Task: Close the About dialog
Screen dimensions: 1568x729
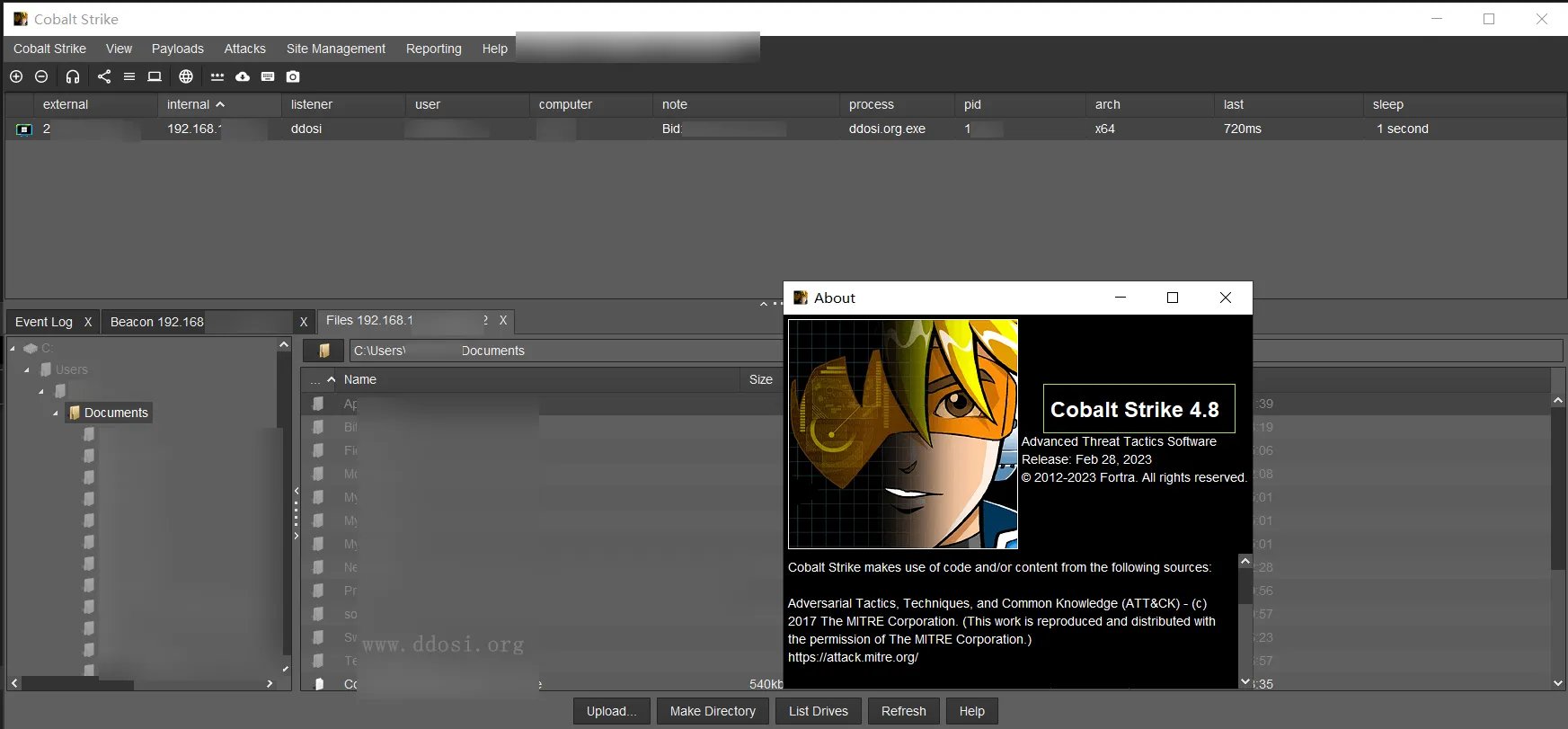Action: tap(1226, 298)
